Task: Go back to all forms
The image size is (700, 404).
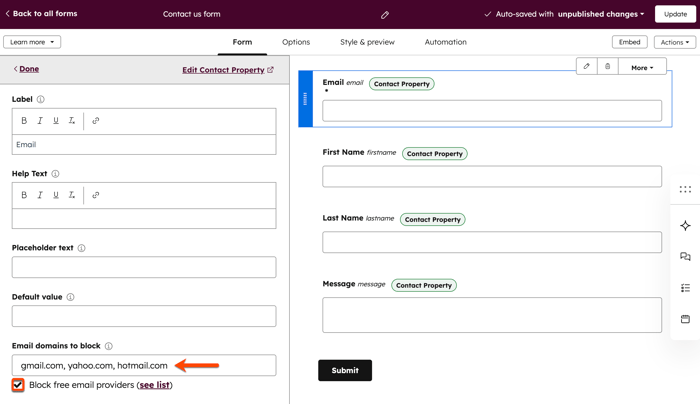Action: tap(42, 14)
